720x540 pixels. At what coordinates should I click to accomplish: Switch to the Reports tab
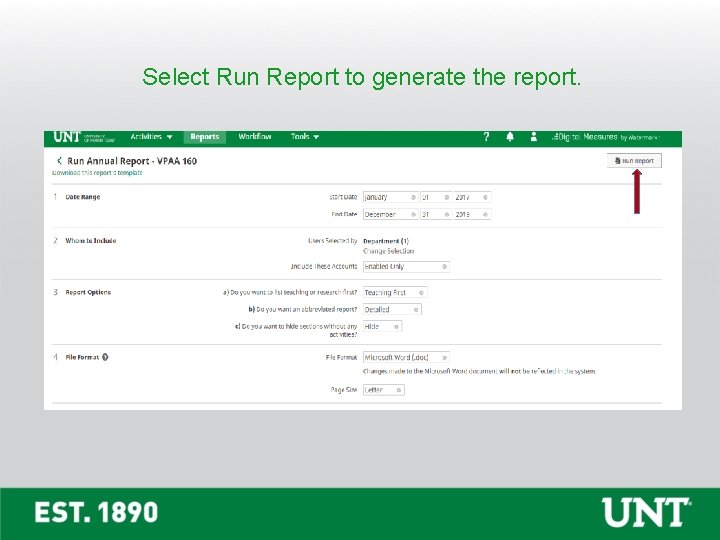coord(205,137)
